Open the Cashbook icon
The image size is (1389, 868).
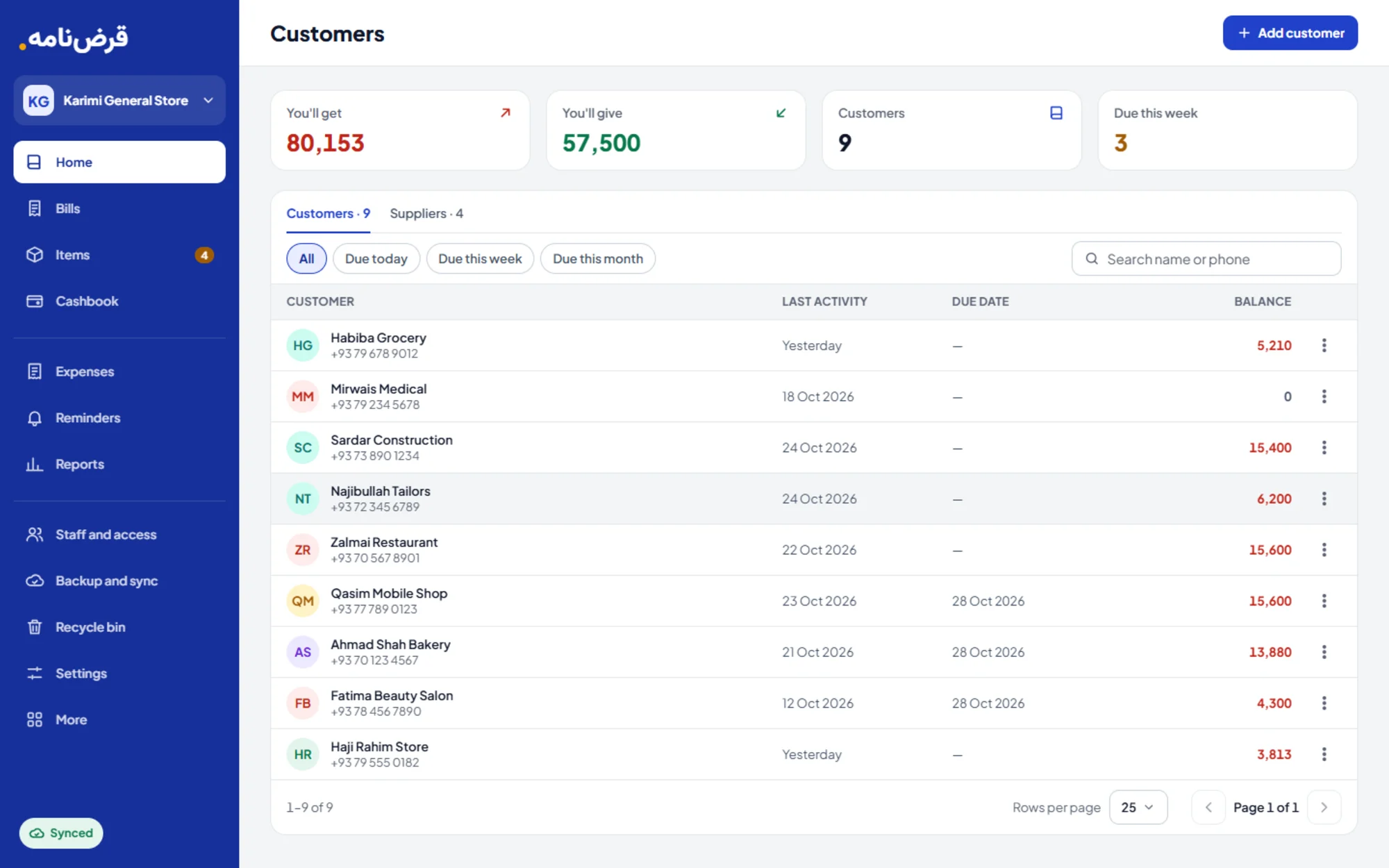[x=35, y=301]
